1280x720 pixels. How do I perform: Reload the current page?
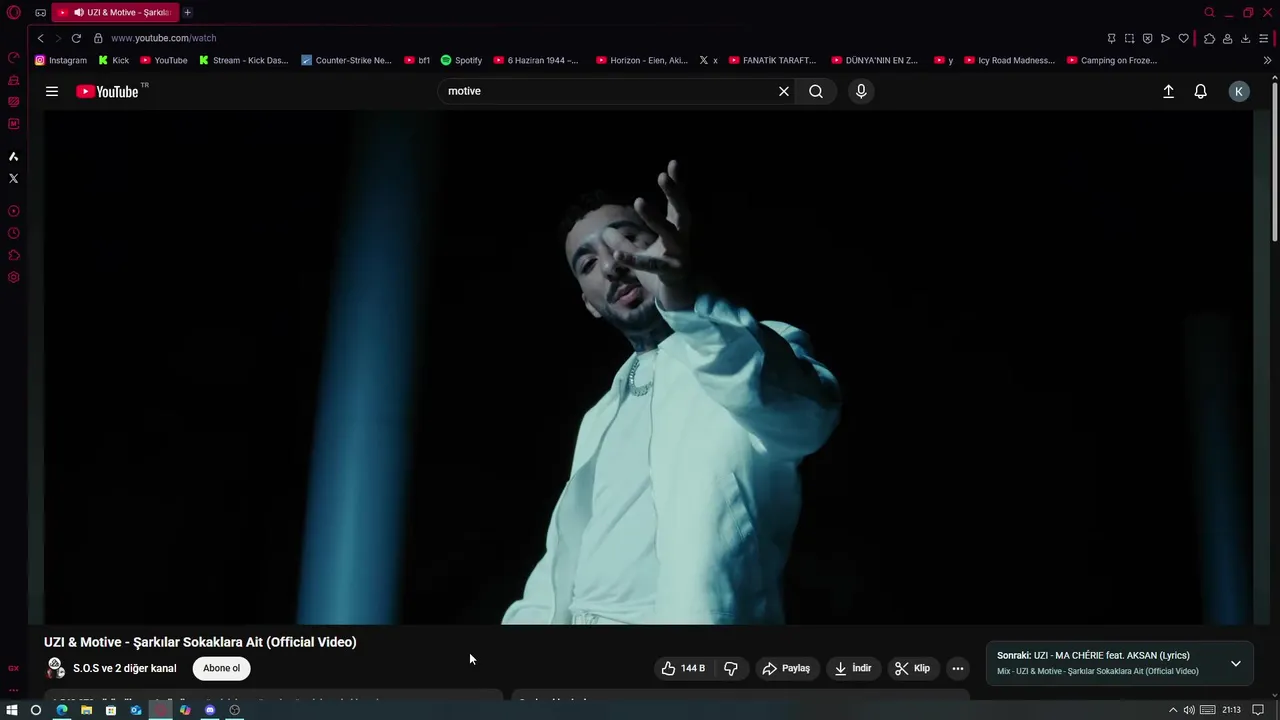(x=76, y=38)
